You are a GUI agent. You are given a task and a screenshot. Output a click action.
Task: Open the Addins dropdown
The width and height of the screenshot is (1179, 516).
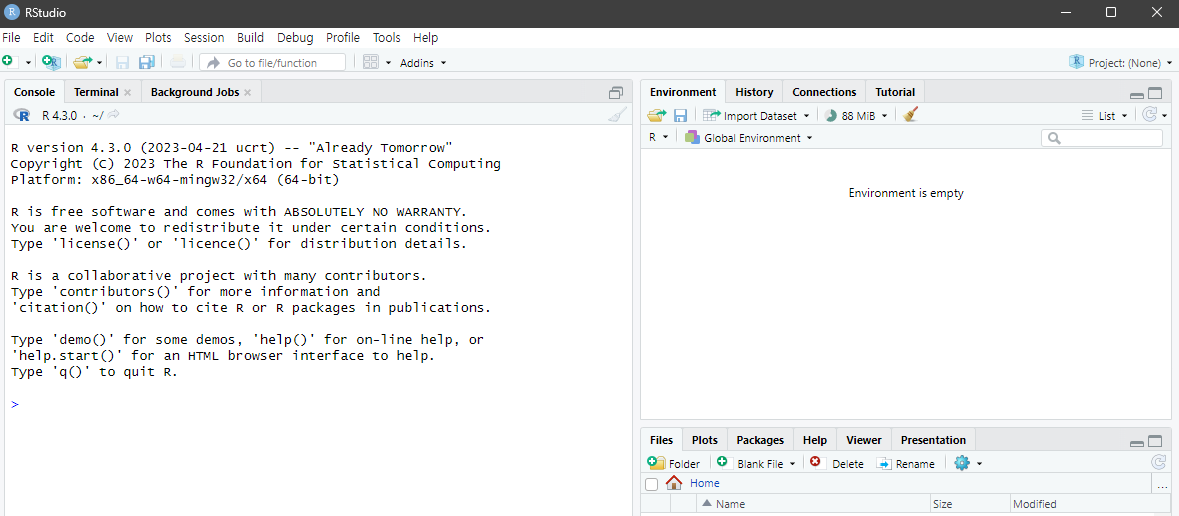click(x=423, y=62)
